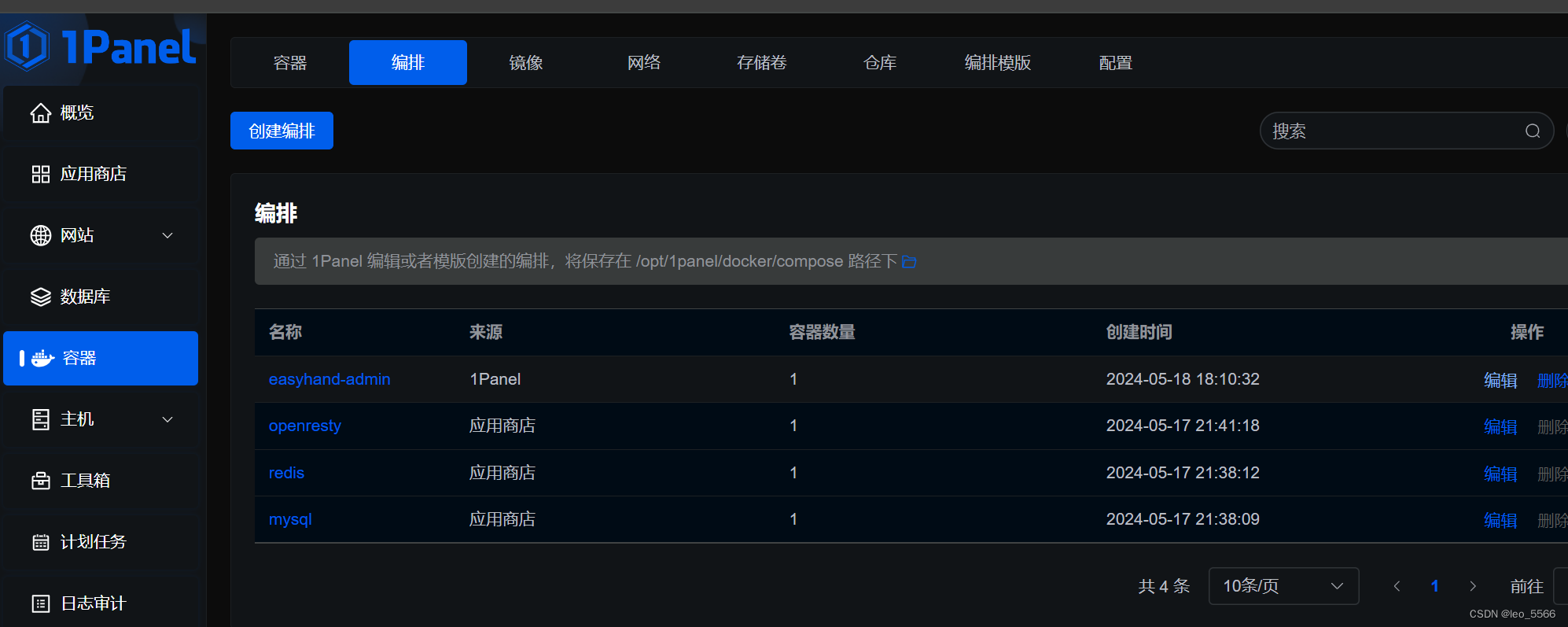Switch to the 网络 tab
1568x627 pixels.
(644, 62)
